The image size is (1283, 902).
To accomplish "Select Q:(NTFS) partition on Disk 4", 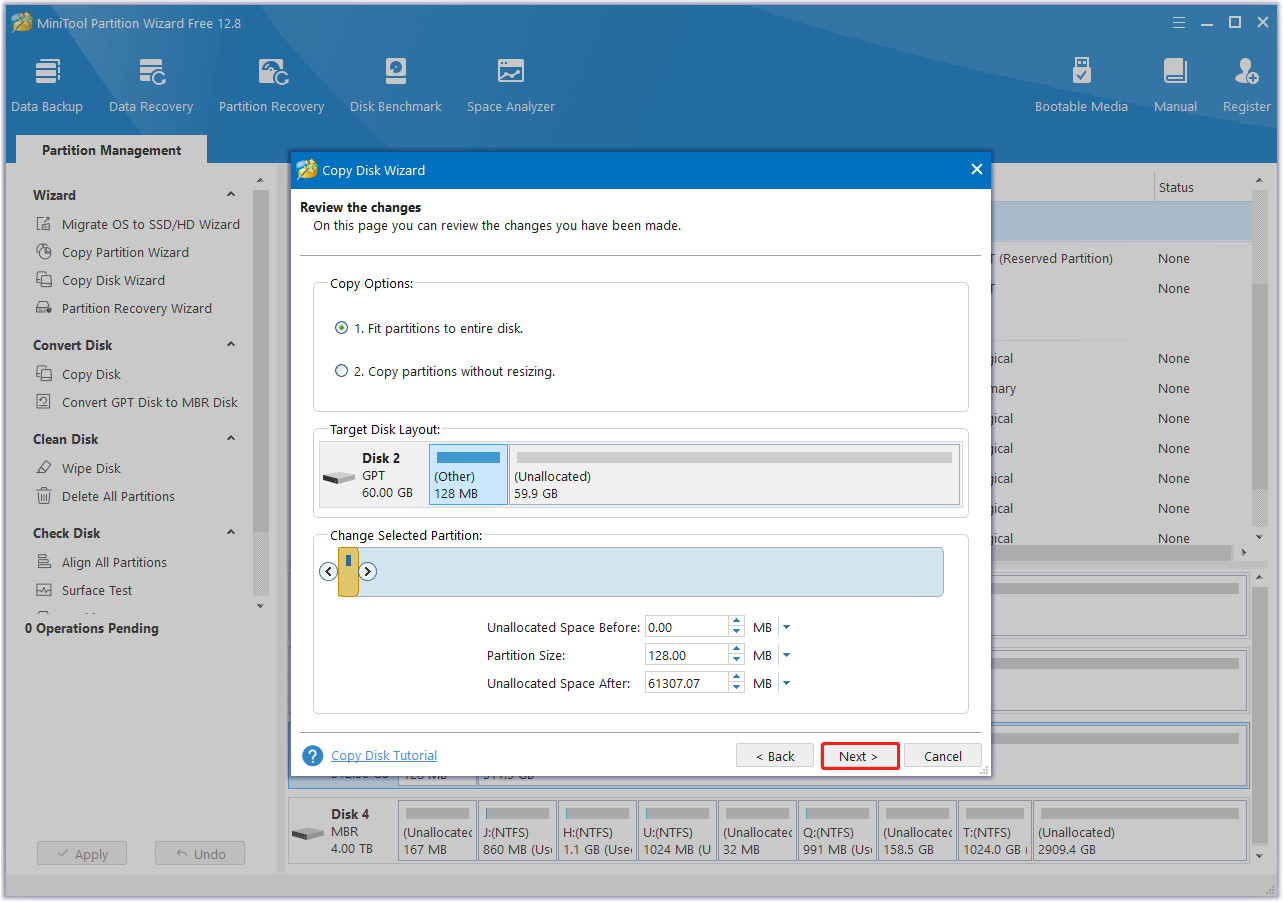I will click(x=837, y=831).
